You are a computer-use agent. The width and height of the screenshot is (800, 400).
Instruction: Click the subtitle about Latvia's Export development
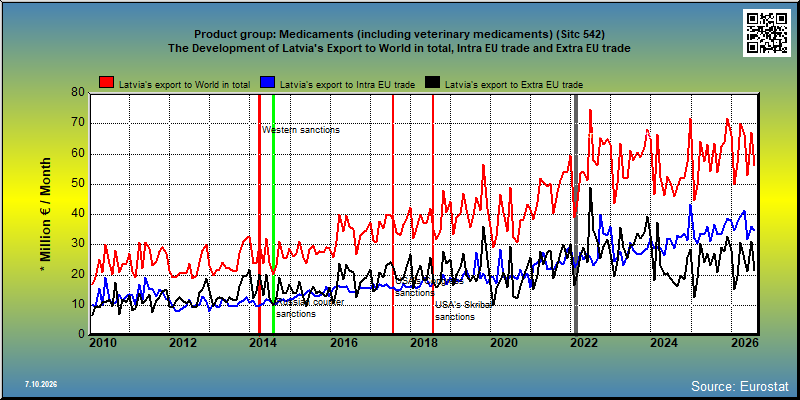399,48
